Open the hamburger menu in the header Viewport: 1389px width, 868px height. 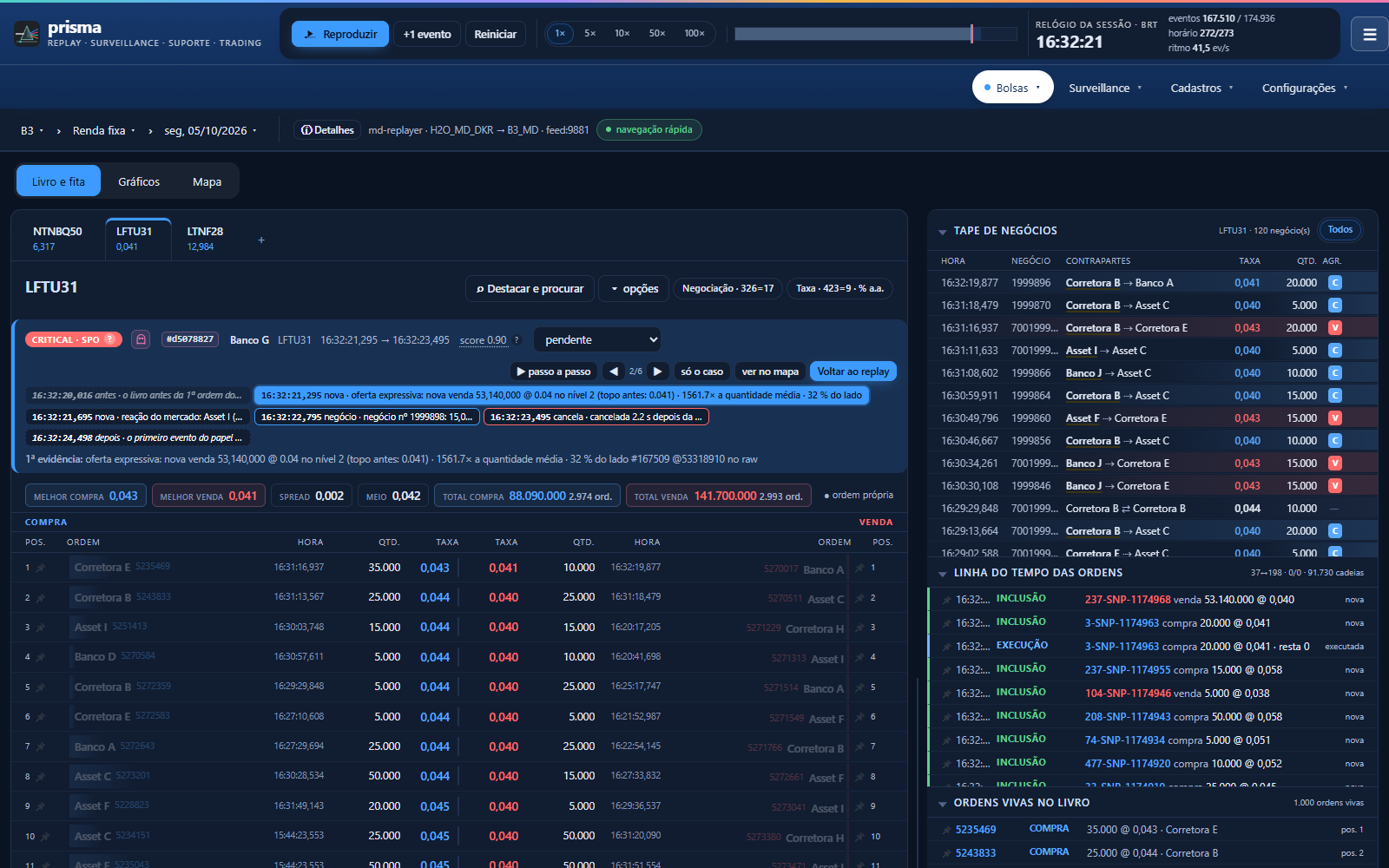pyautogui.click(x=1370, y=35)
